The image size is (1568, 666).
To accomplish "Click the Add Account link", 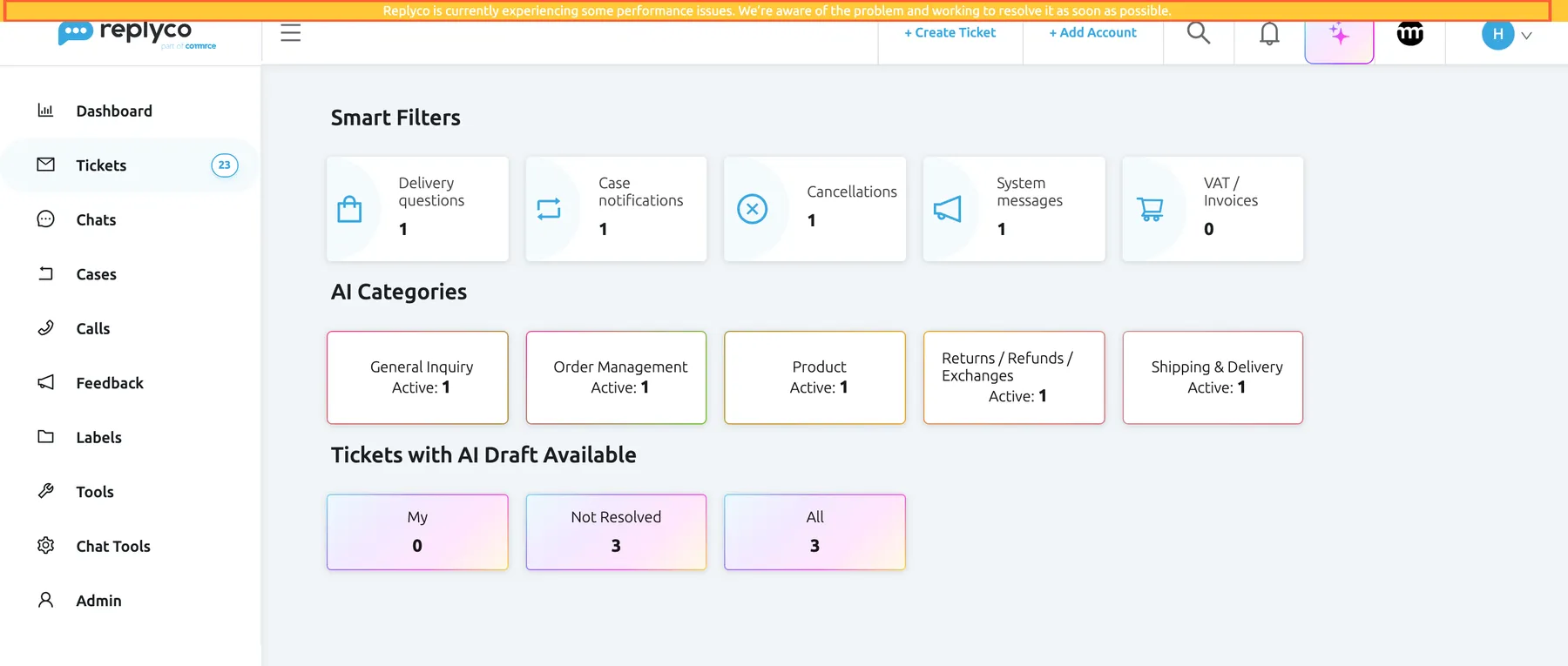I will coord(1092,32).
